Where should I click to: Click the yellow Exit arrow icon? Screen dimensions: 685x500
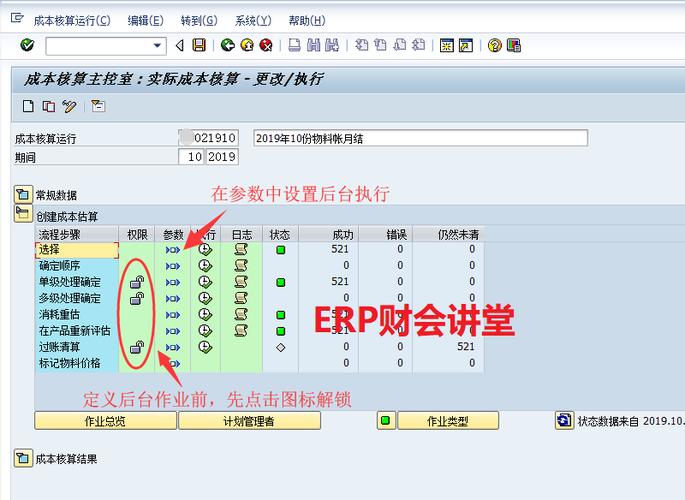247,45
